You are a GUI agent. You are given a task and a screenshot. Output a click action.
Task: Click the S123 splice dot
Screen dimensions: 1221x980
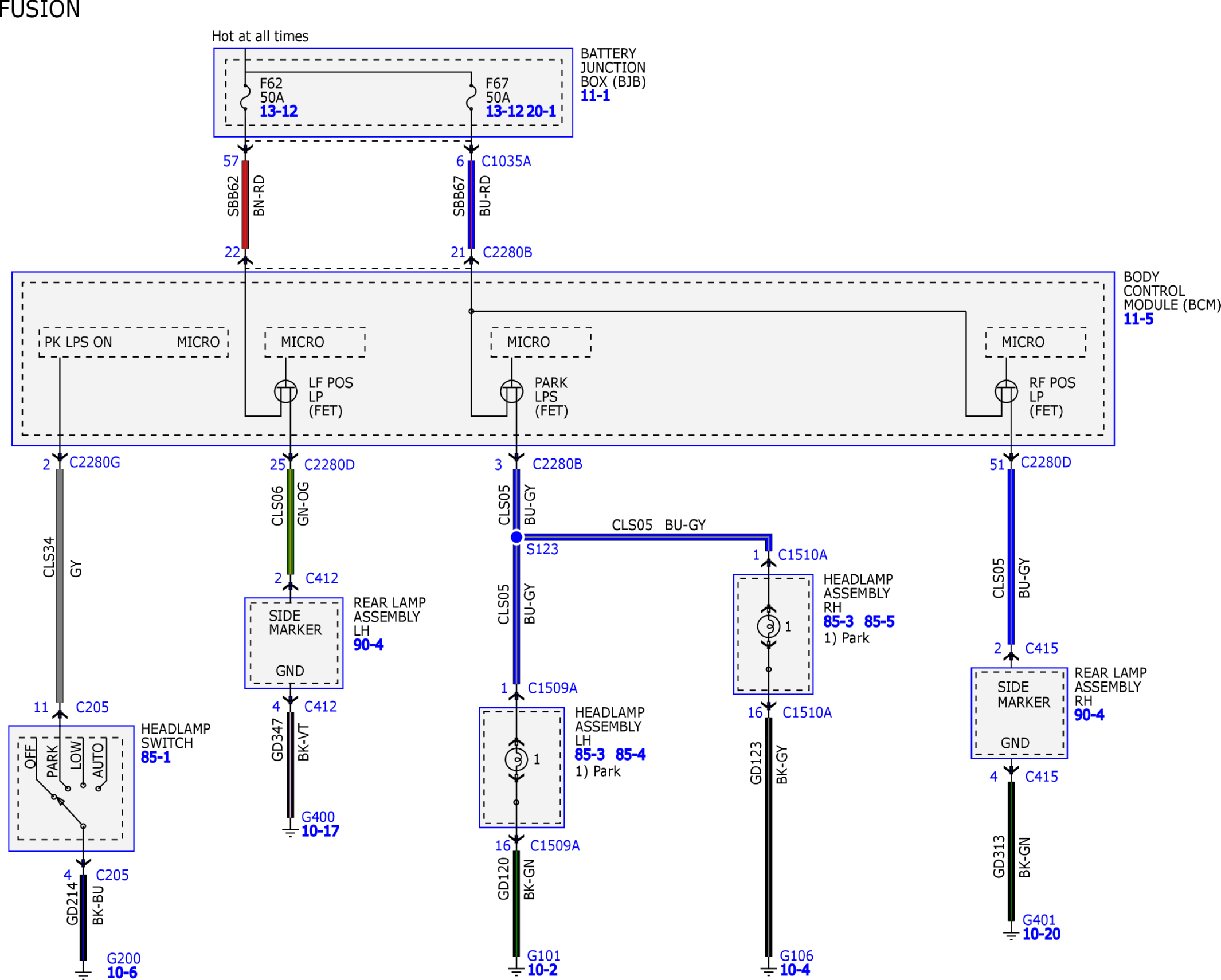pos(516,537)
